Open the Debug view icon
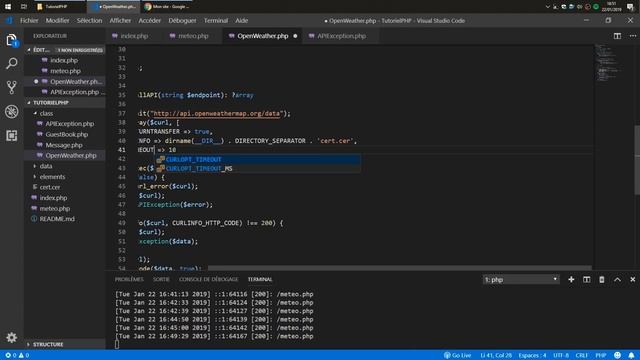 pyautogui.click(x=11, y=111)
